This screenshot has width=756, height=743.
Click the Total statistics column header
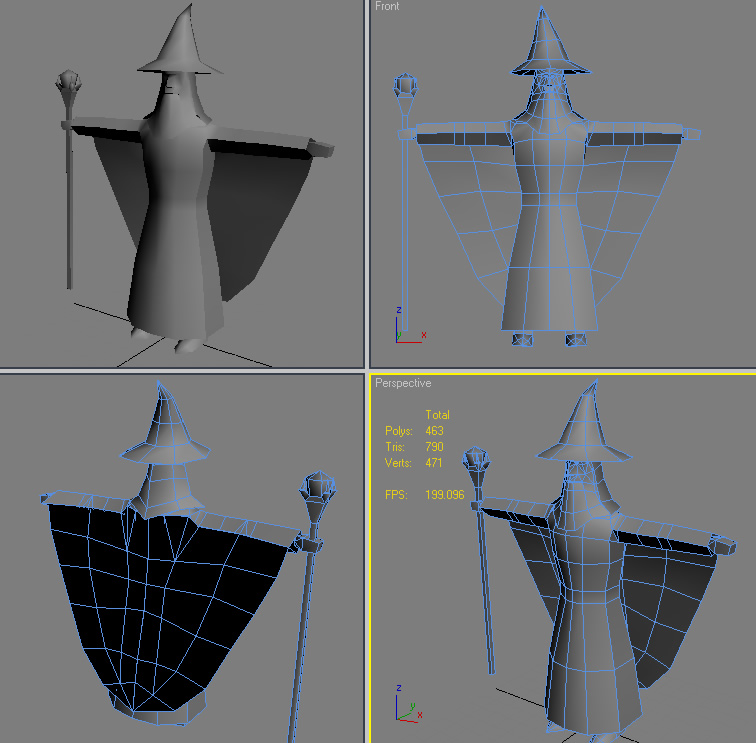(x=437, y=415)
